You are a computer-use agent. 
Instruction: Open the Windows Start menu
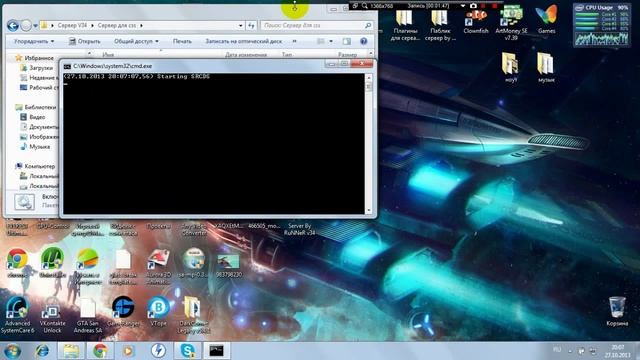[x=12, y=351]
